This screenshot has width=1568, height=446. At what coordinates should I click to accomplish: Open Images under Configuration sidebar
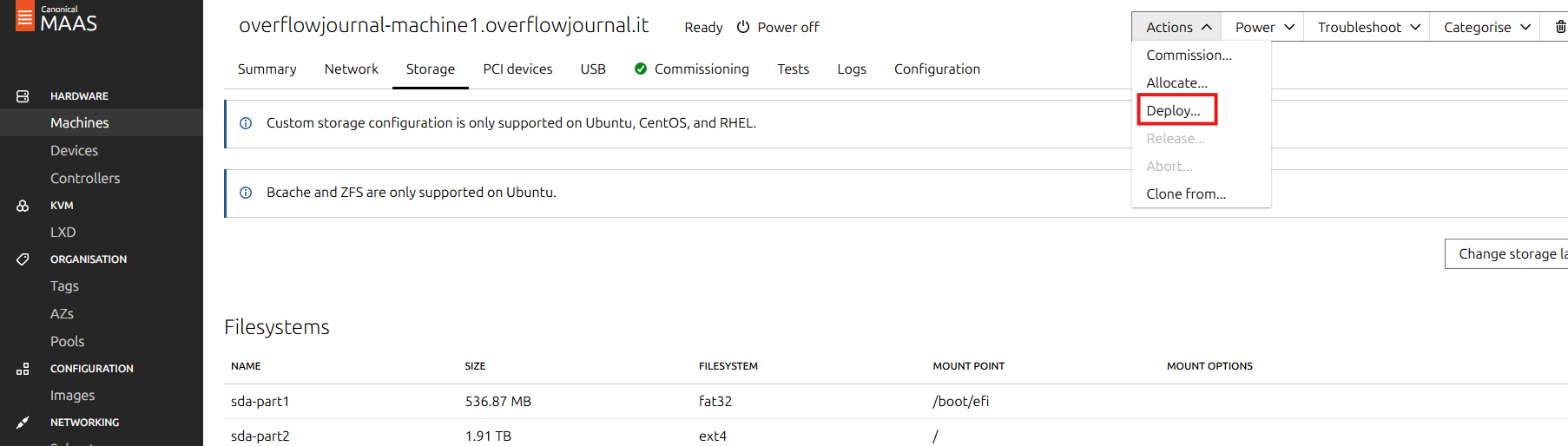(73, 395)
